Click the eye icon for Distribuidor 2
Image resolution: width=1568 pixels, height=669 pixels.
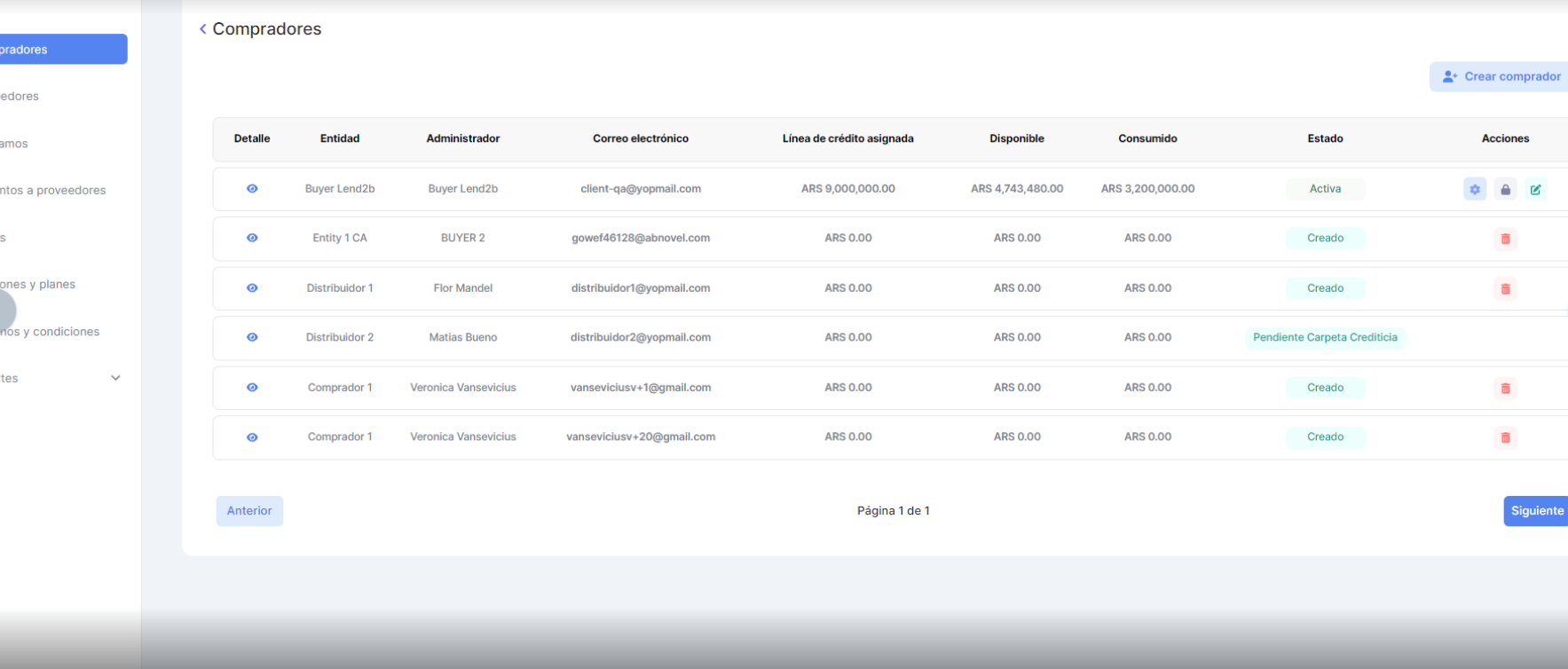pos(252,337)
